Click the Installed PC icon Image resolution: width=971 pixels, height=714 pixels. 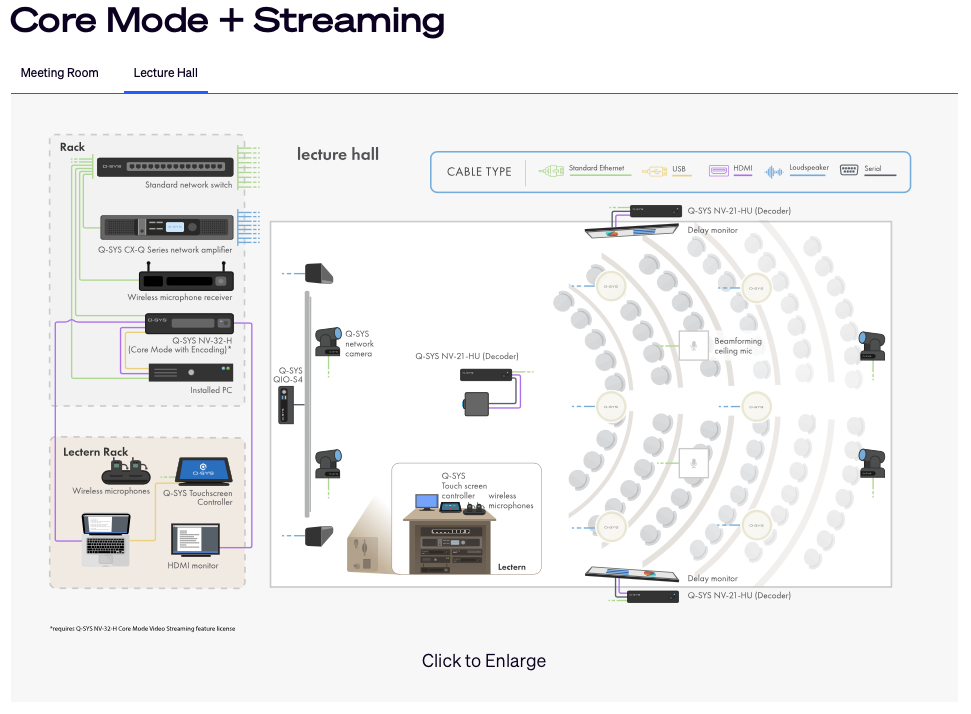point(191,372)
